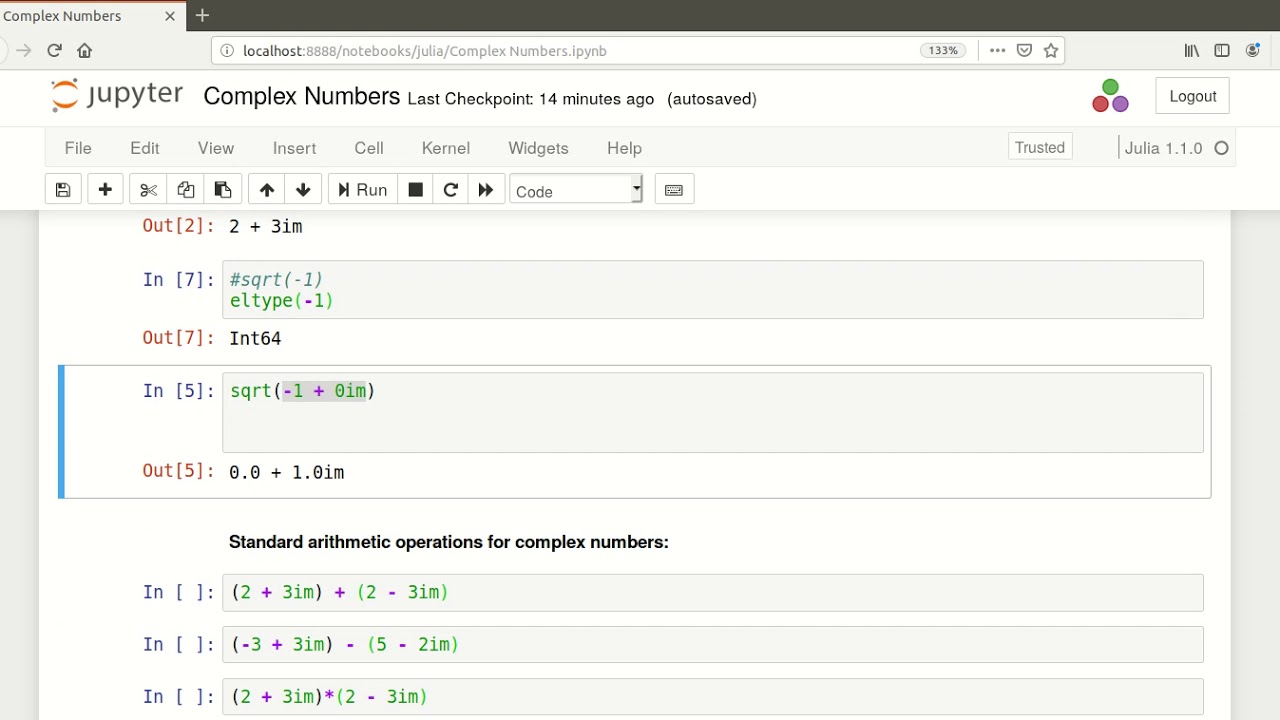Move selected cell up arrow
The height and width of the screenshot is (720, 1280).
266,190
